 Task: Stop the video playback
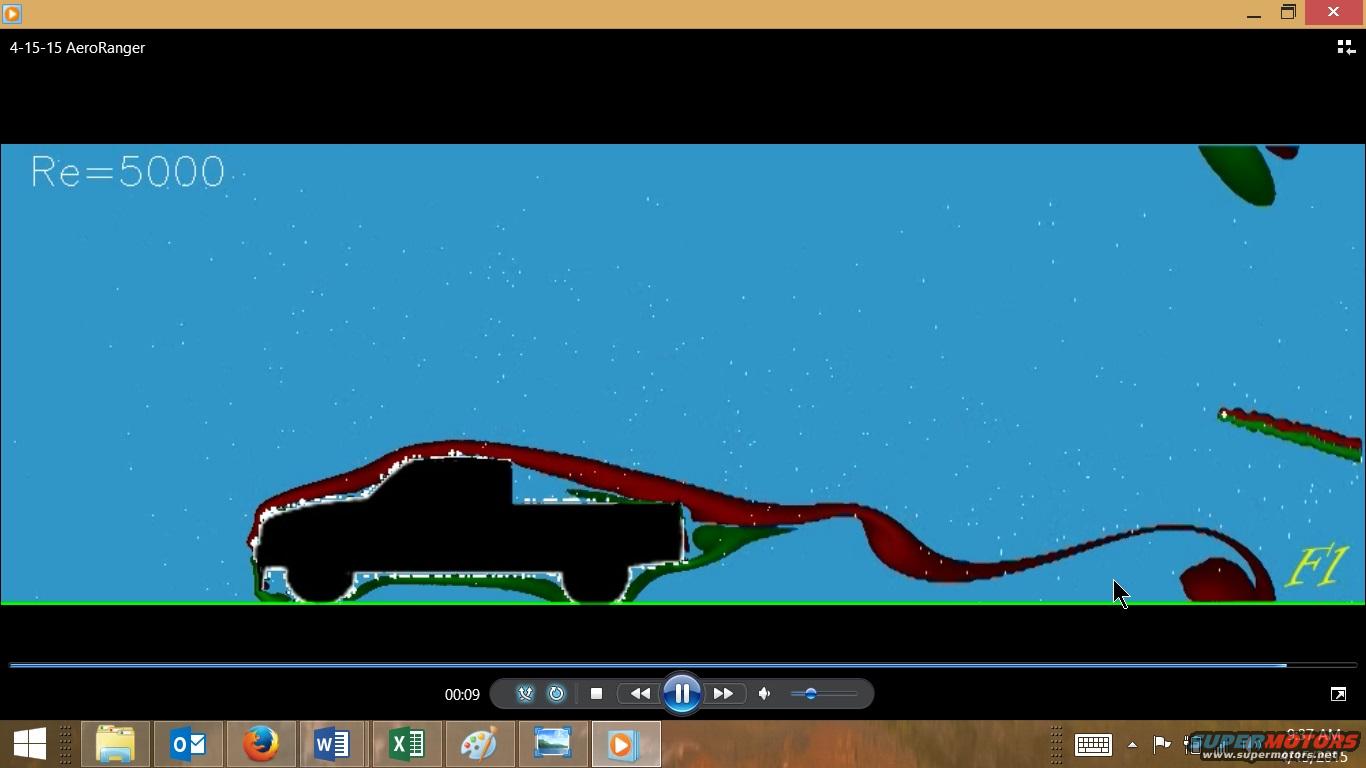pos(596,694)
